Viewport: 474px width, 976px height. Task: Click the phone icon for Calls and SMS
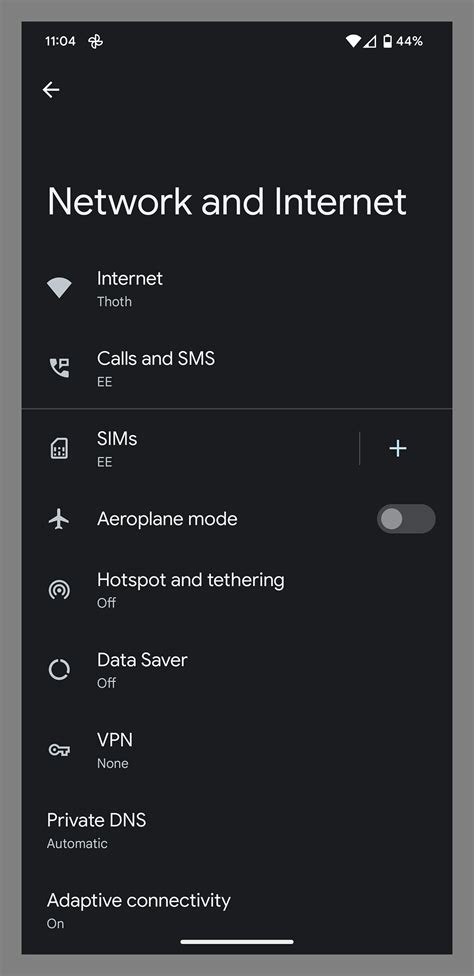pos(59,368)
